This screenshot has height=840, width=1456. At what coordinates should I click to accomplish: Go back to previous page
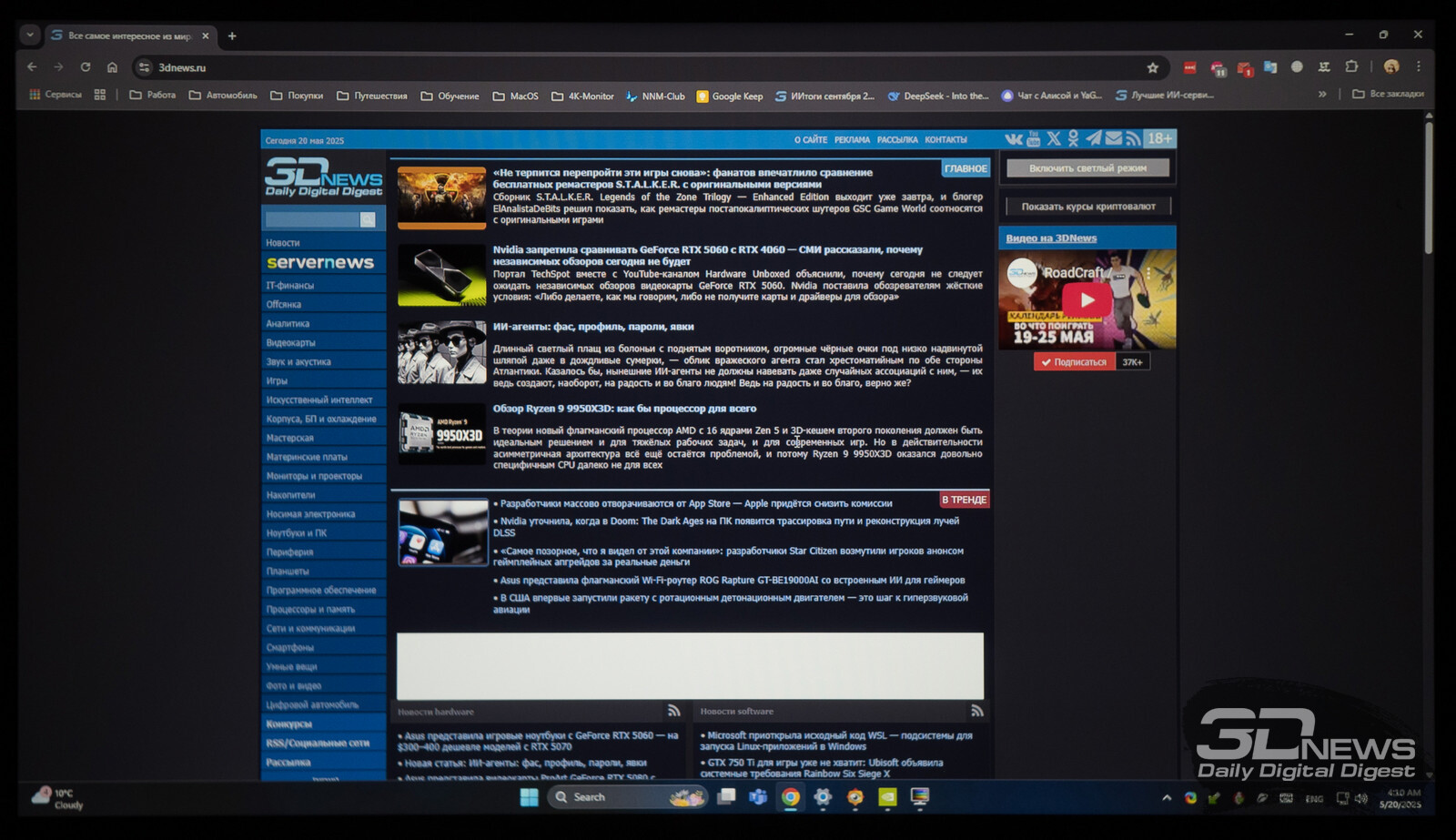(x=32, y=67)
